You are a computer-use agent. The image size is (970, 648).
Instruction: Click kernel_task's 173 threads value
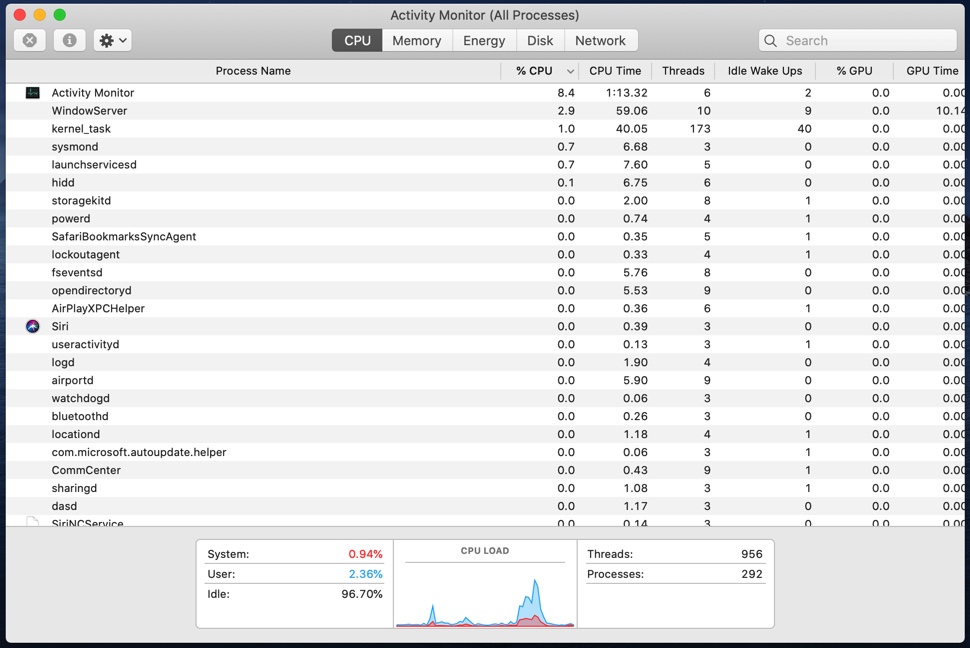(700, 129)
